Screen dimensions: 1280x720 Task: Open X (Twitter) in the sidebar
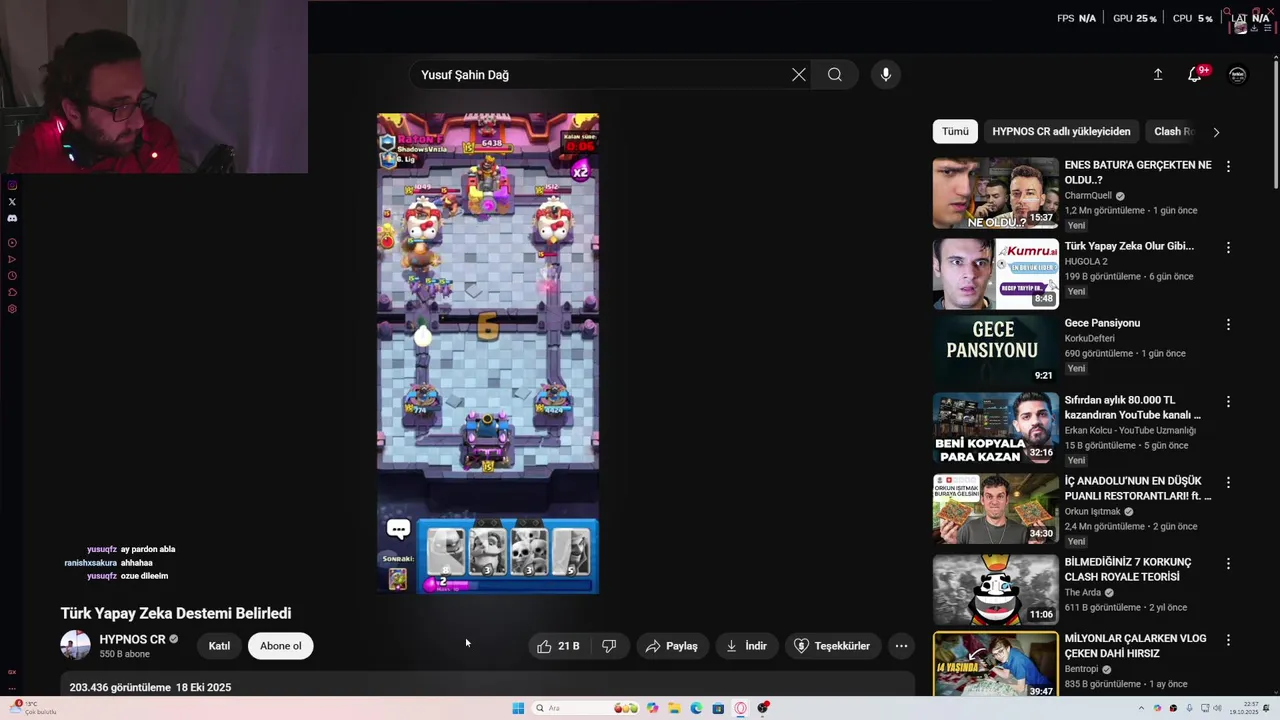tap(12, 202)
